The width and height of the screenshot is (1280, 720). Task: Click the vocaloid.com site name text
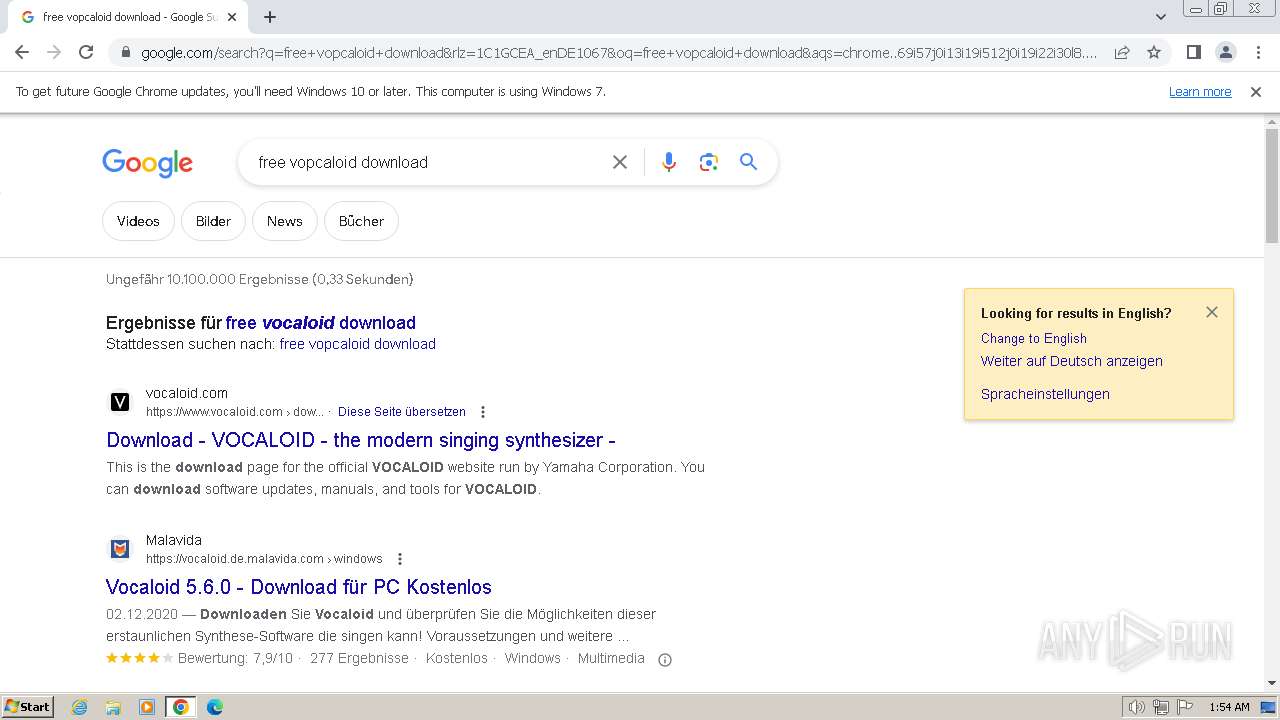187,393
